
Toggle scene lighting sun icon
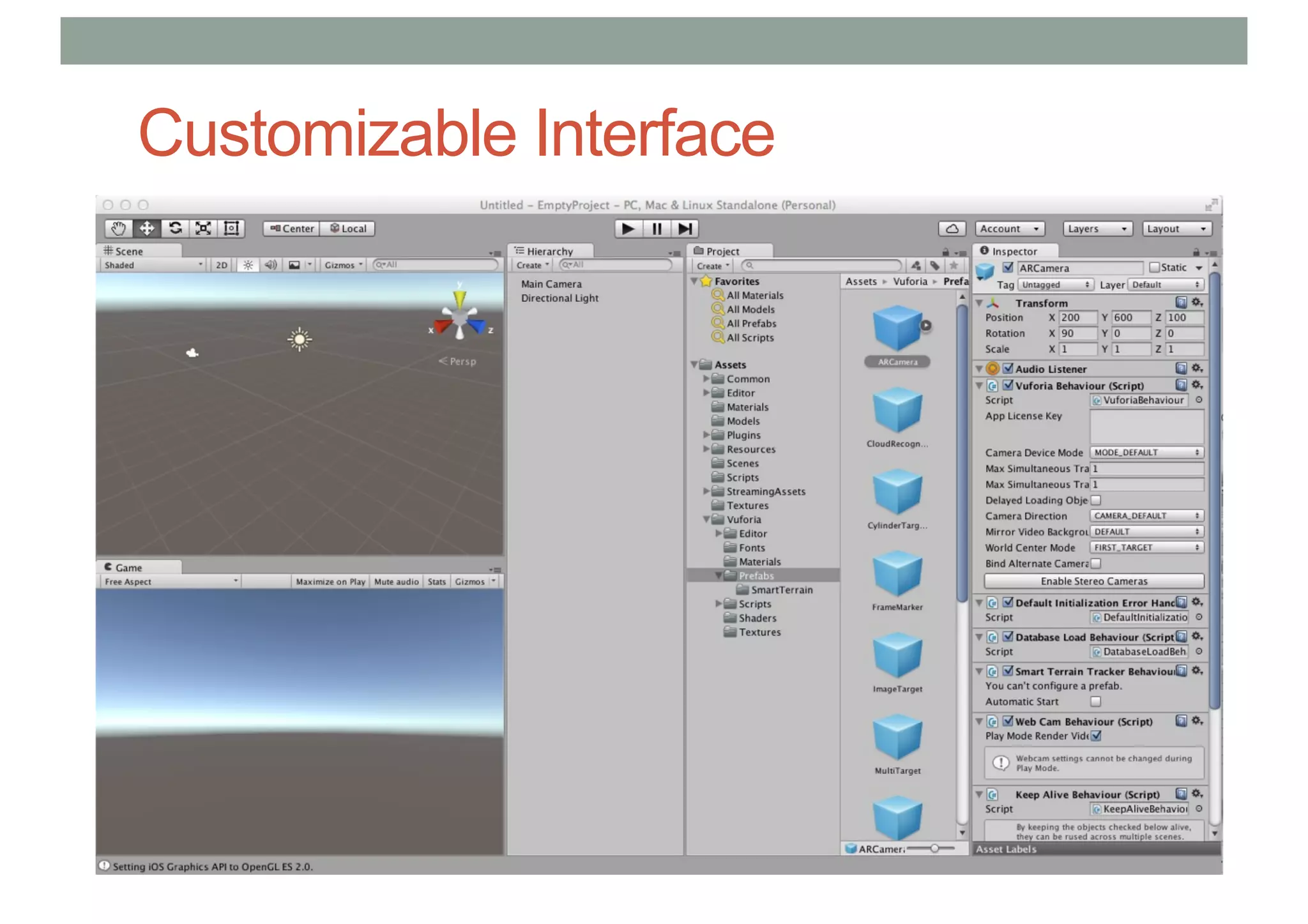pos(248,265)
